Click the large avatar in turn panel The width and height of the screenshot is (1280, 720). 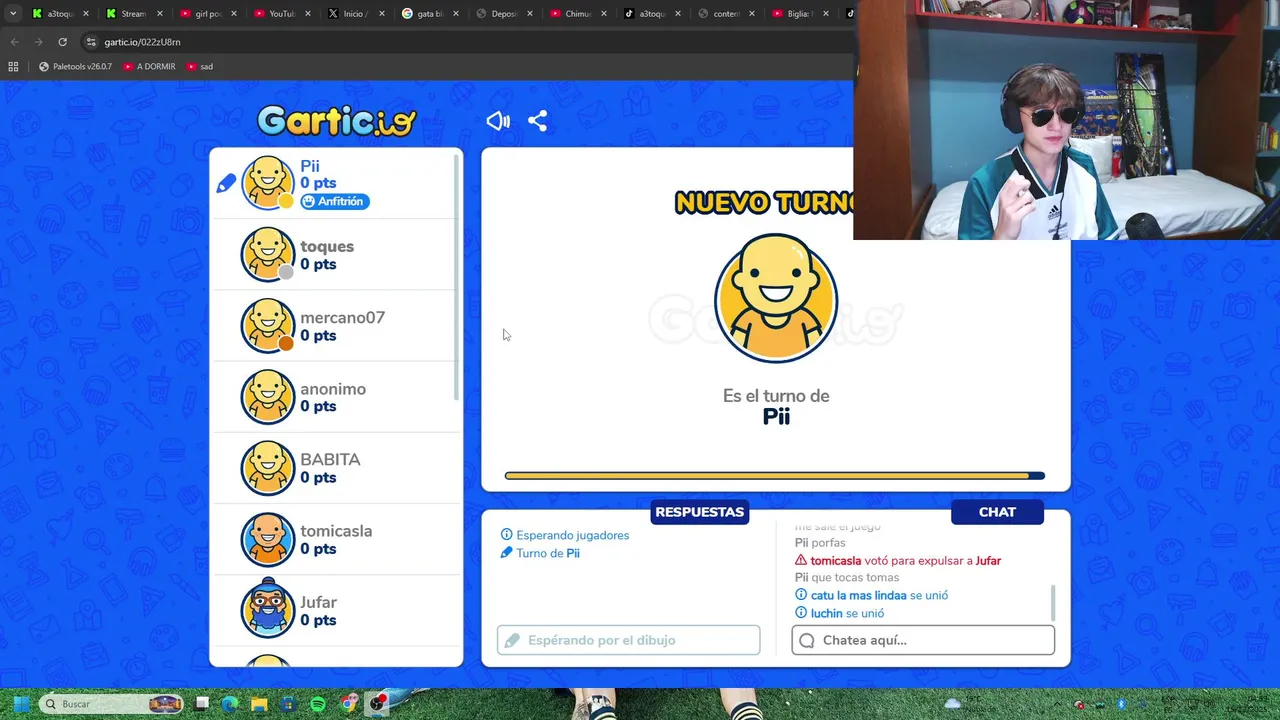(776, 298)
